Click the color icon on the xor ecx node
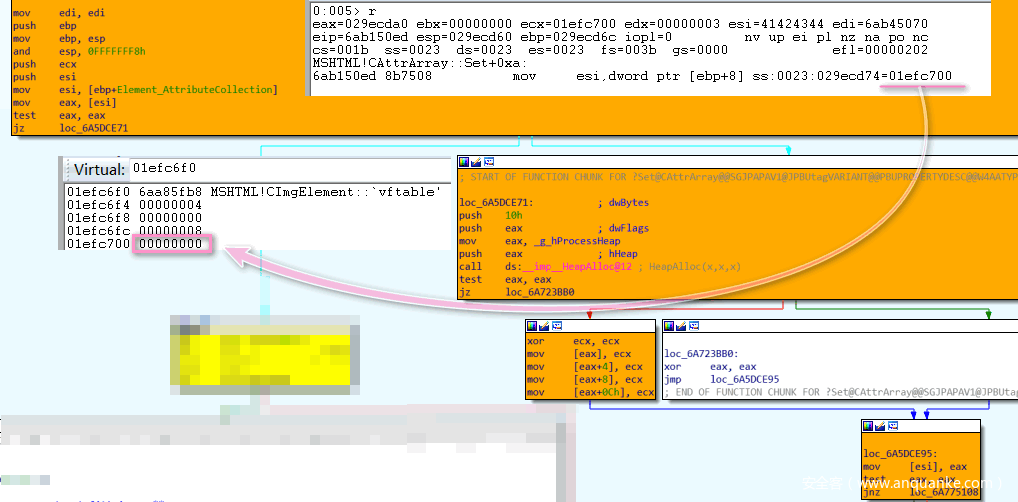1018x502 pixels. 533,326
